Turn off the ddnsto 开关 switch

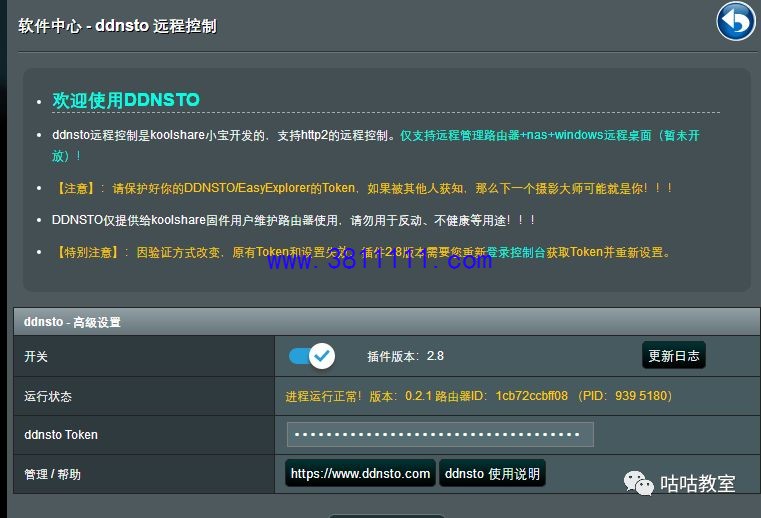[x=312, y=356]
